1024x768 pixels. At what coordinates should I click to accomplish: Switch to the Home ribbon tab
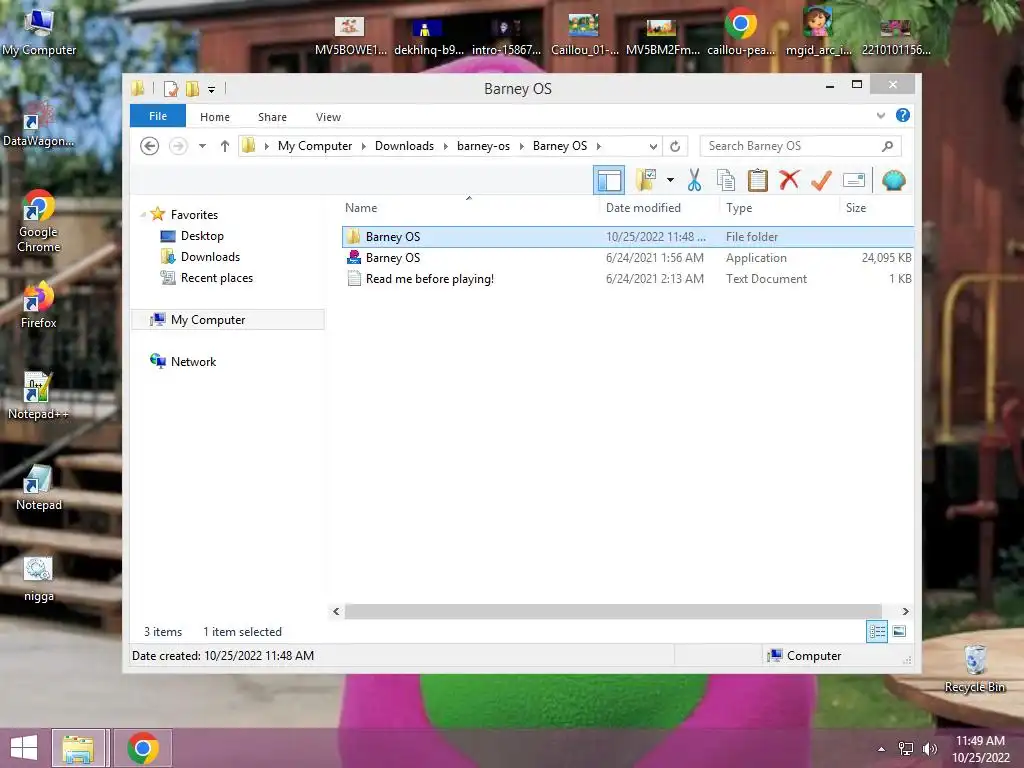coord(215,117)
